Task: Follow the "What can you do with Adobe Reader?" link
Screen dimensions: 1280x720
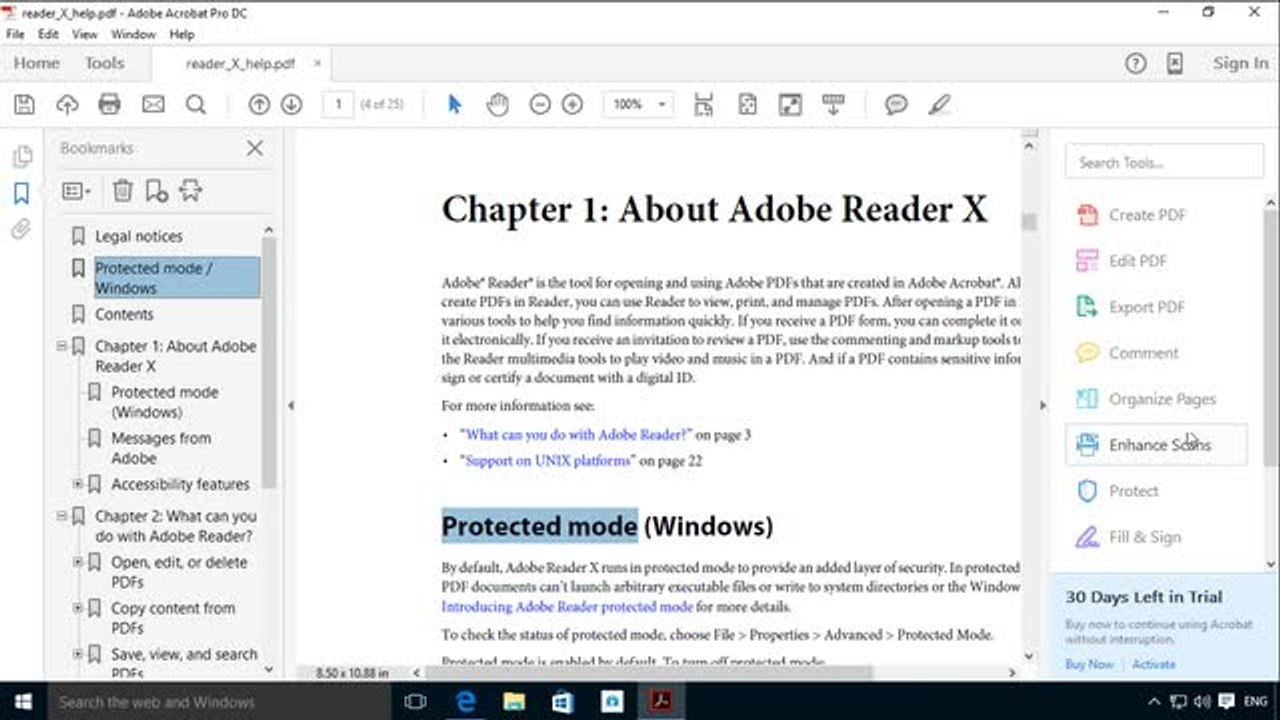Action: tap(576, 435)
